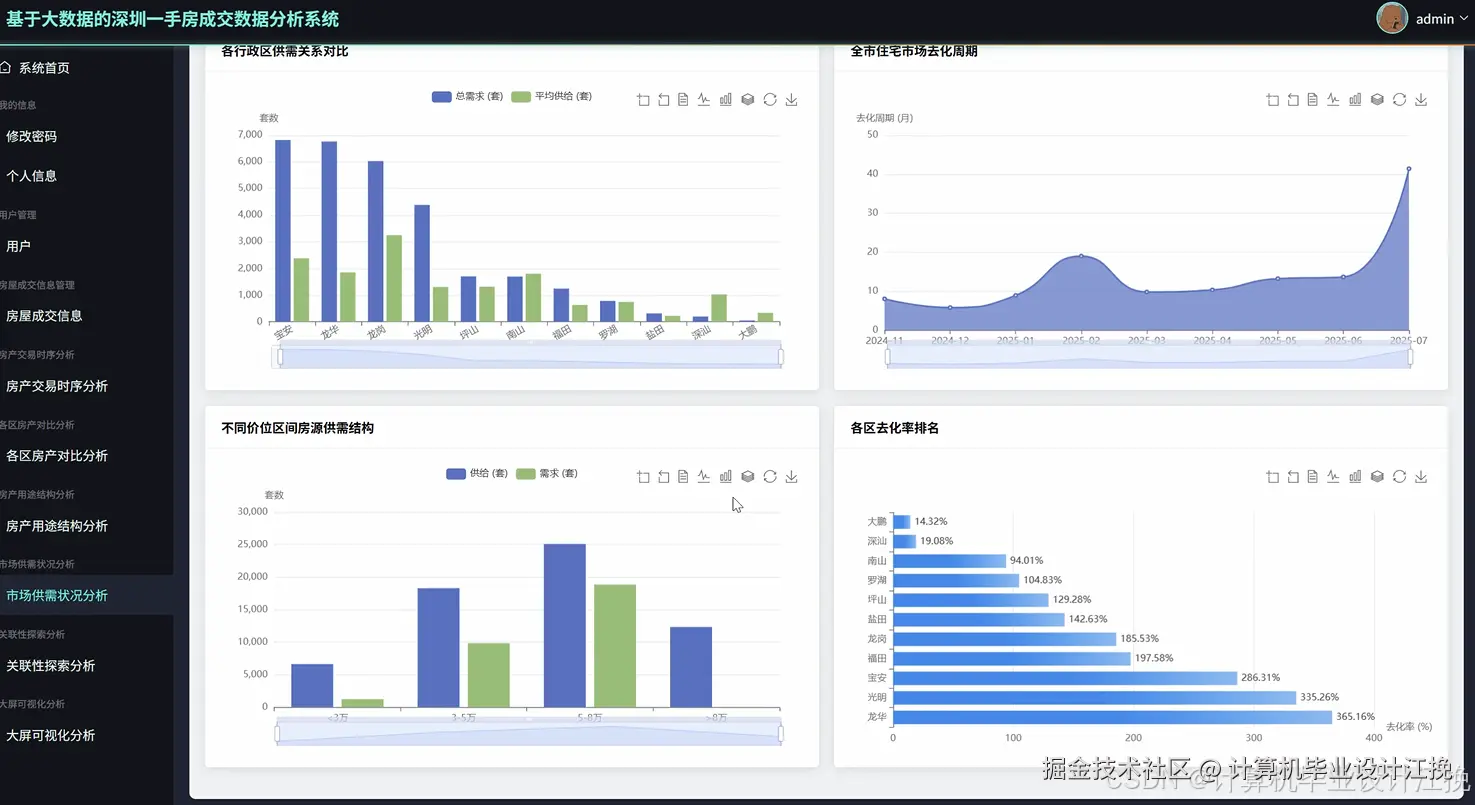
Task: Click the 2025-07 peak data point
Action: 1408,169
